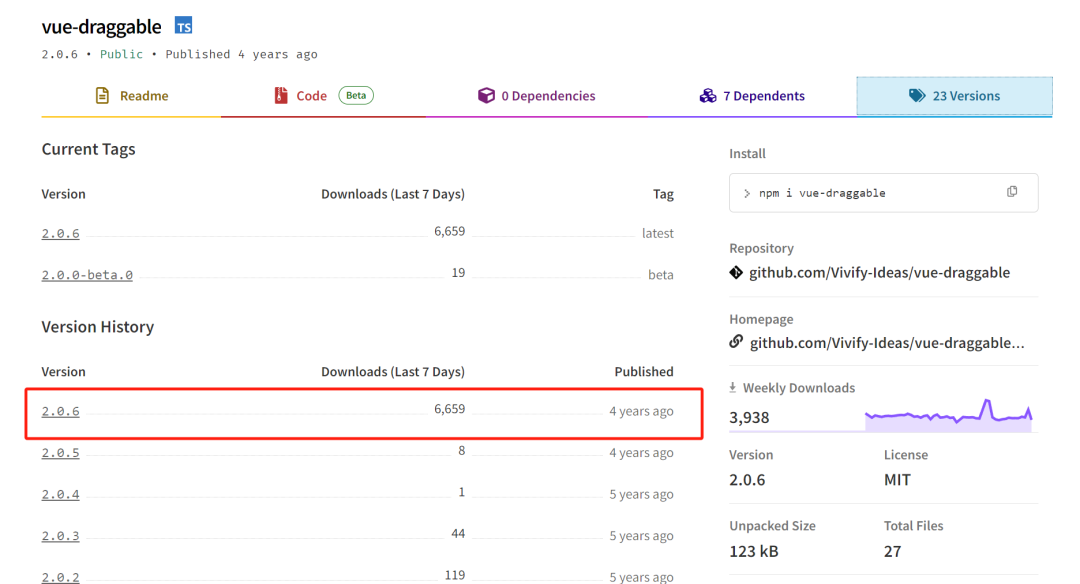Open the 2.0.0-beta.0 version link

click(x=87, y=275)
